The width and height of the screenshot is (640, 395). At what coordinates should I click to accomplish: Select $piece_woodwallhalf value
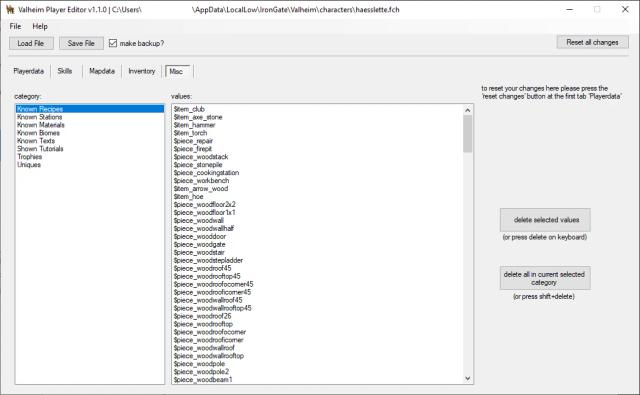click(317, 229)
